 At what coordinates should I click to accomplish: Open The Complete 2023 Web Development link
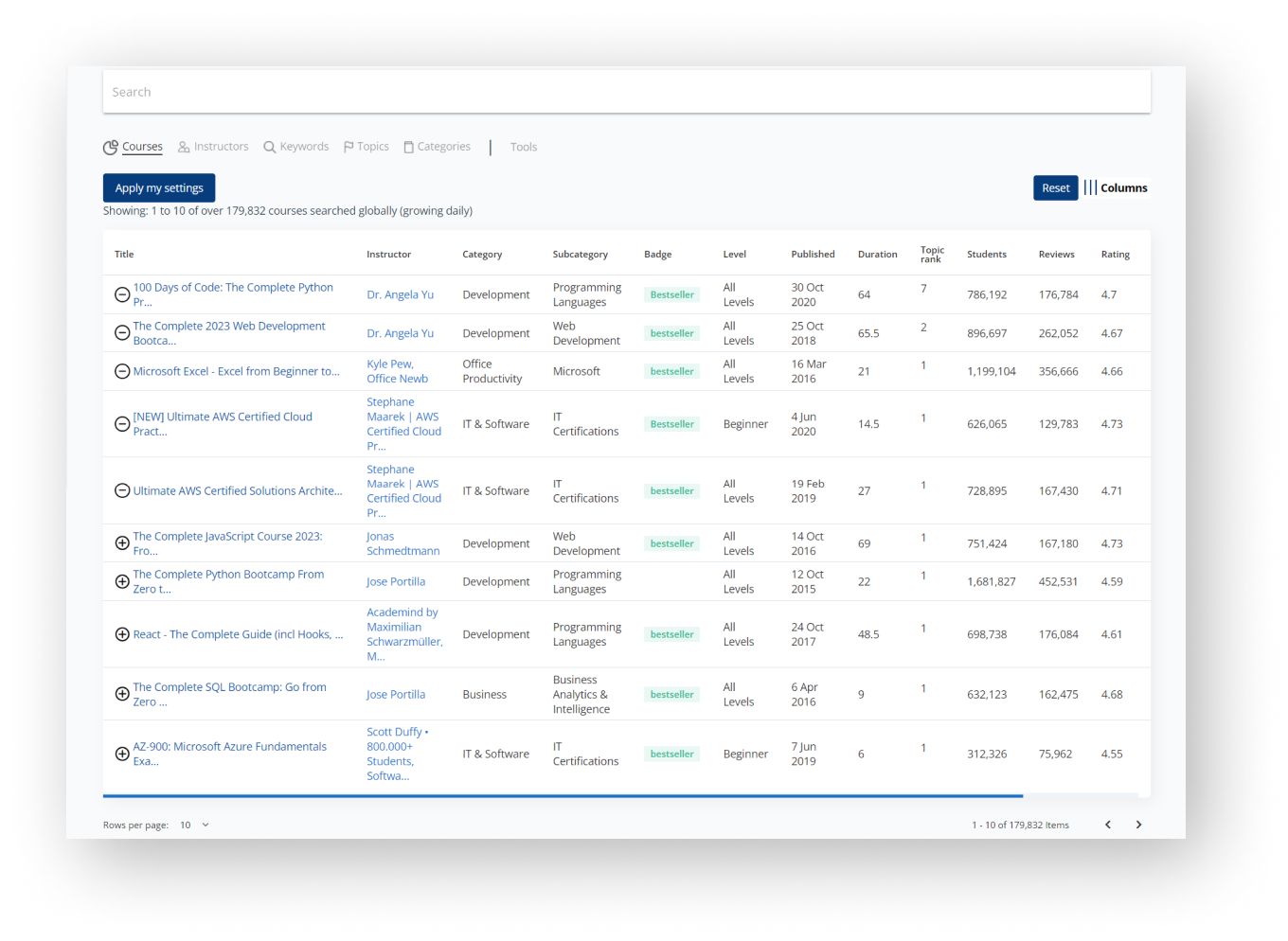(x=229, y=333)
